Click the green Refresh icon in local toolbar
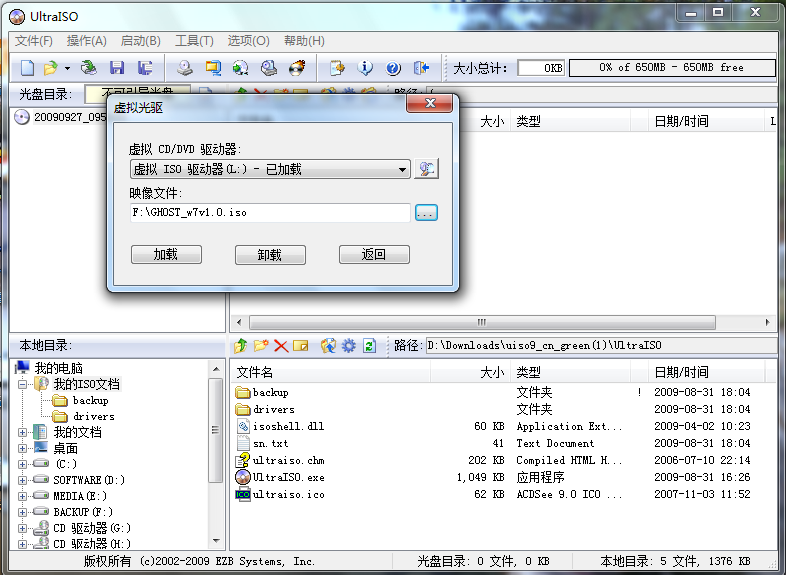This screenshot has height=575, width=786. pos(369,345)
